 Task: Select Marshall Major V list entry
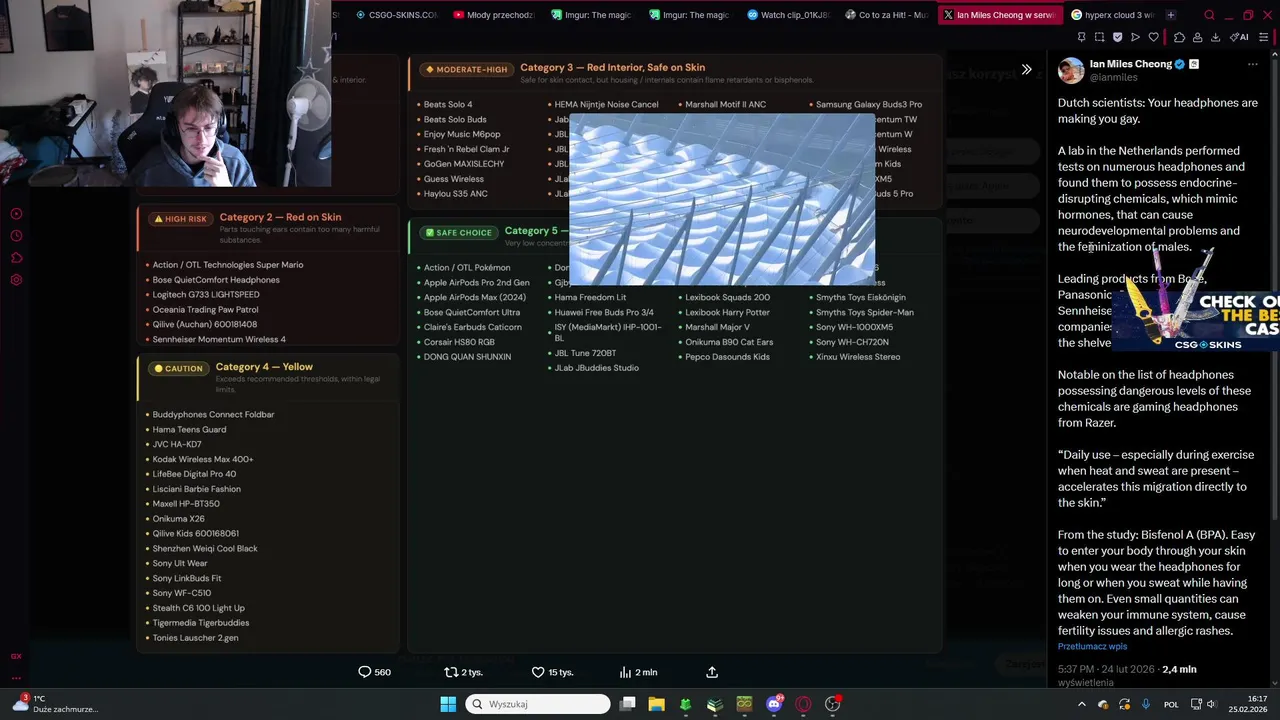coord(717,327)
